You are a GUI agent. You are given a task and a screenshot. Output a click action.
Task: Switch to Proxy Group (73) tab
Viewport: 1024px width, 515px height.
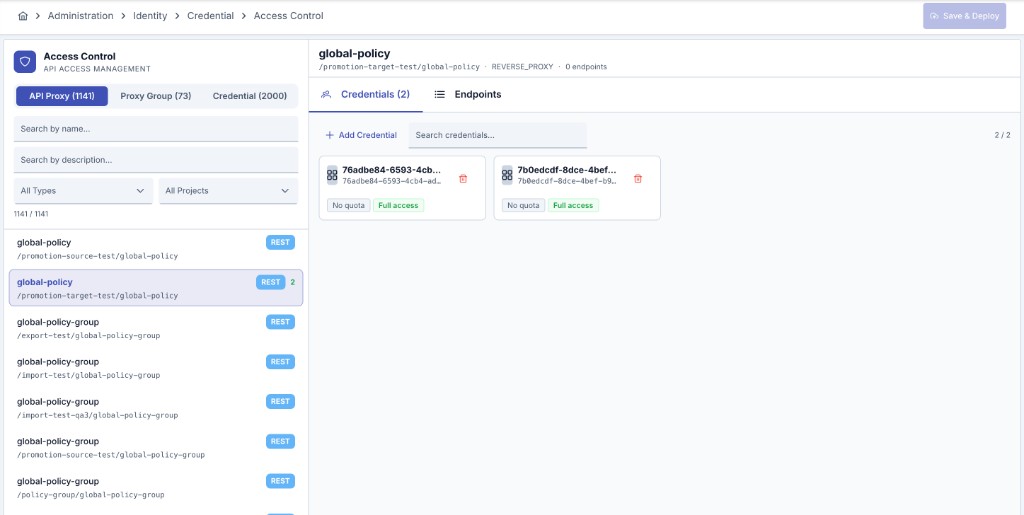tap(155, 96)
